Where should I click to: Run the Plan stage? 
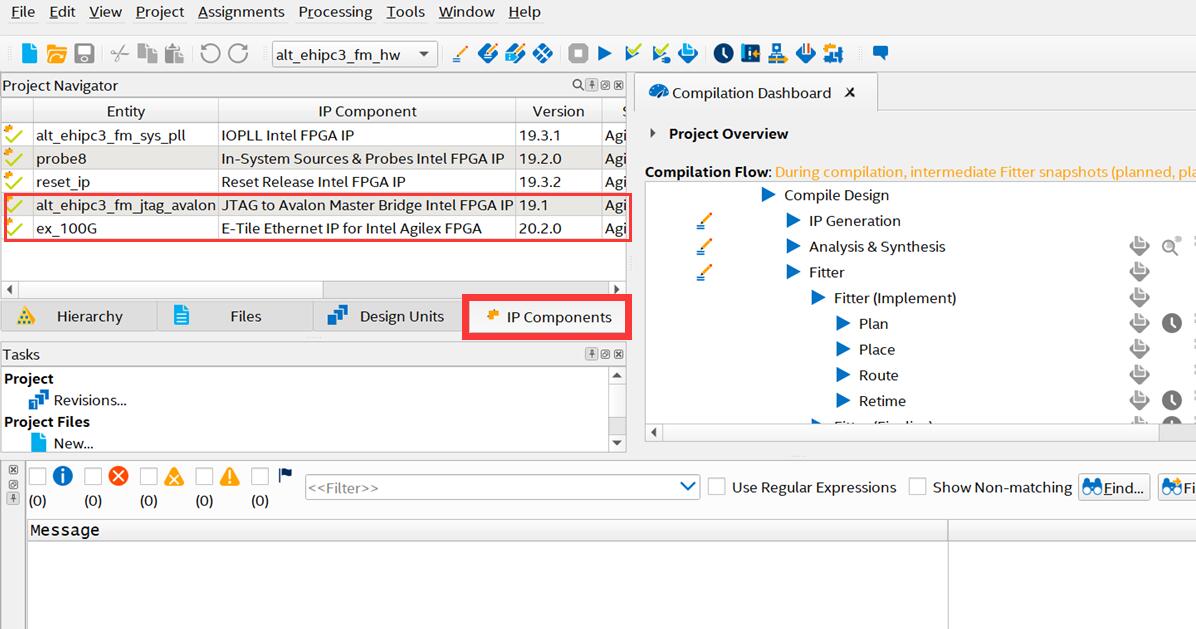click(843, 324)
